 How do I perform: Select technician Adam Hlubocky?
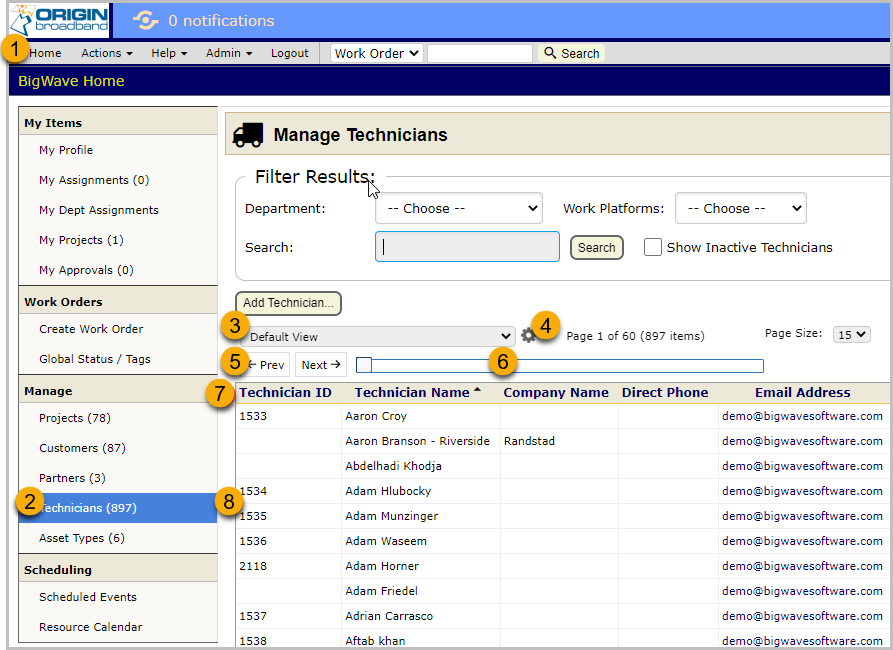click(388, 491)
